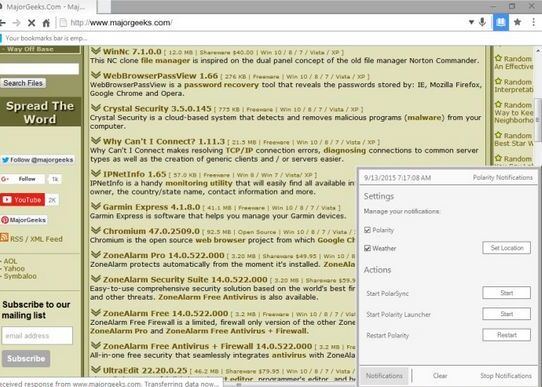
Task: Toggle the Weather notifications checkbox
Action: click(367, 248)
